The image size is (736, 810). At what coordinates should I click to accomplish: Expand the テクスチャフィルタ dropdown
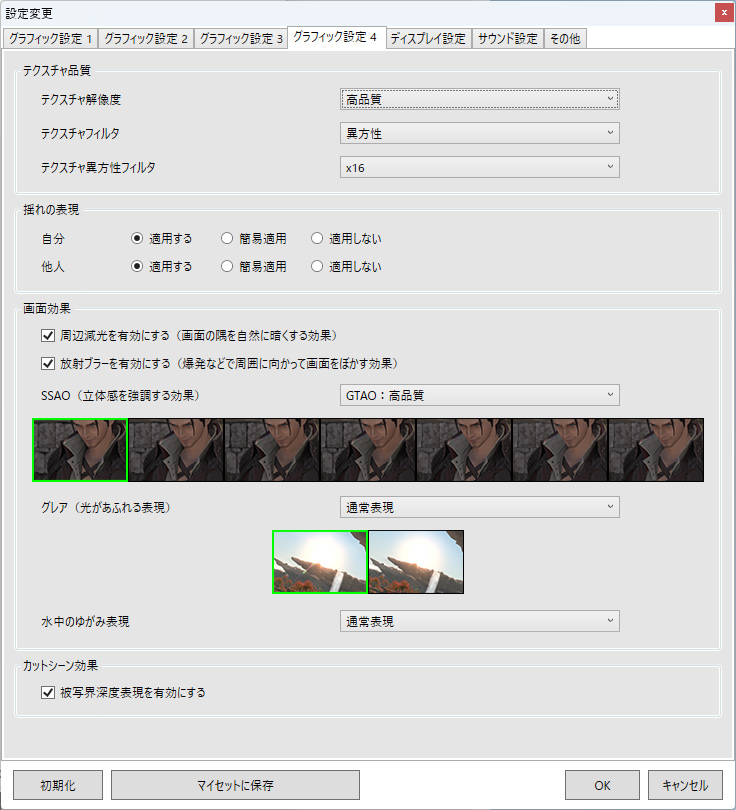[480, 133]
